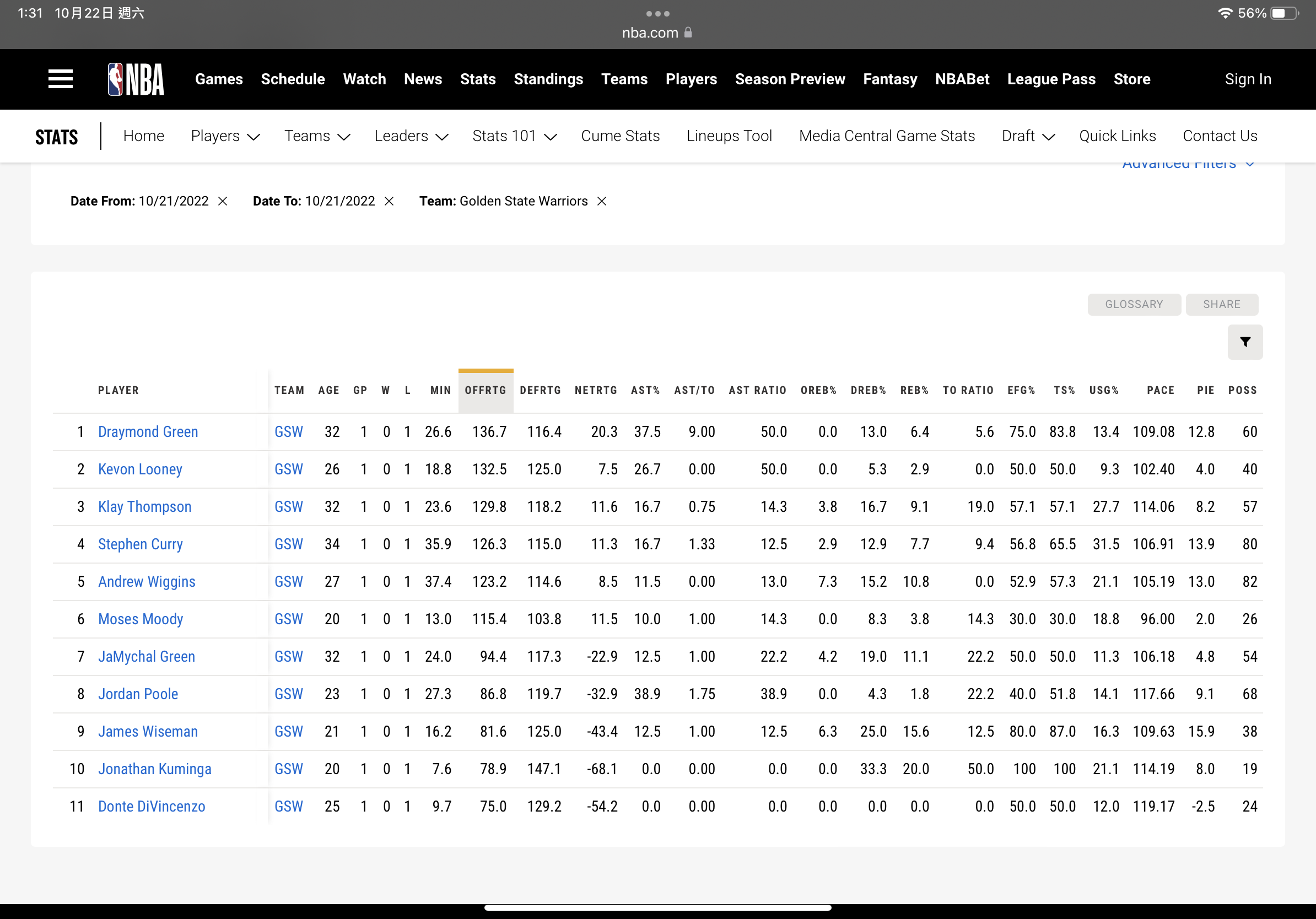Click the STATS section title

56,137
